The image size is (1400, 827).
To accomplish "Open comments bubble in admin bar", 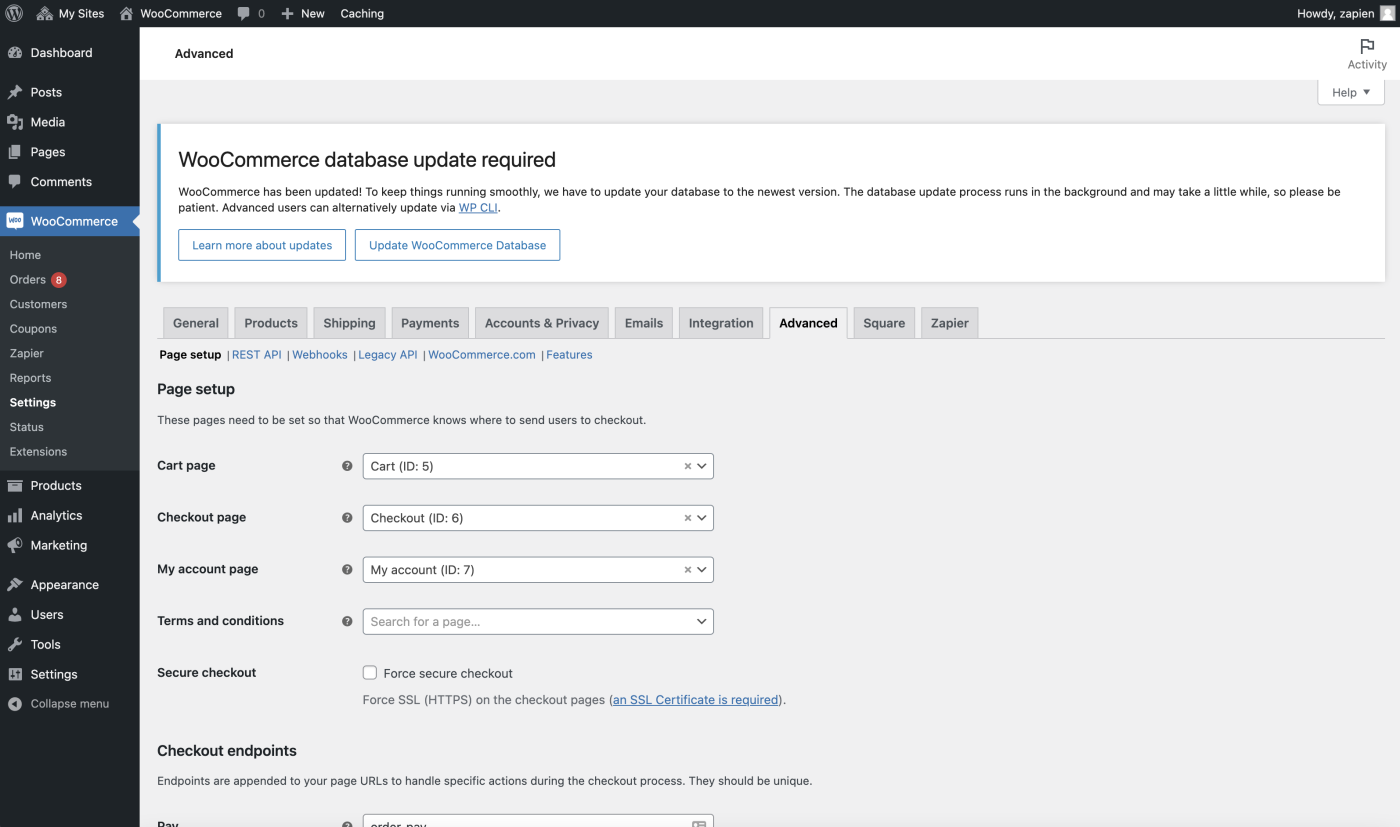I will pos(244,14).
